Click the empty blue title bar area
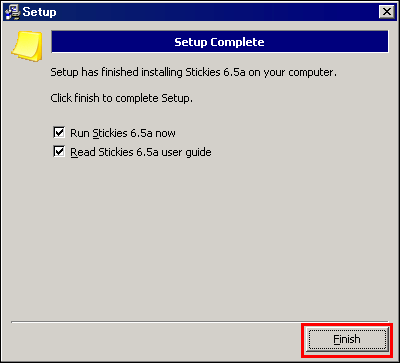Viewport: 400px width, 363px height. [x=217, y=12]
